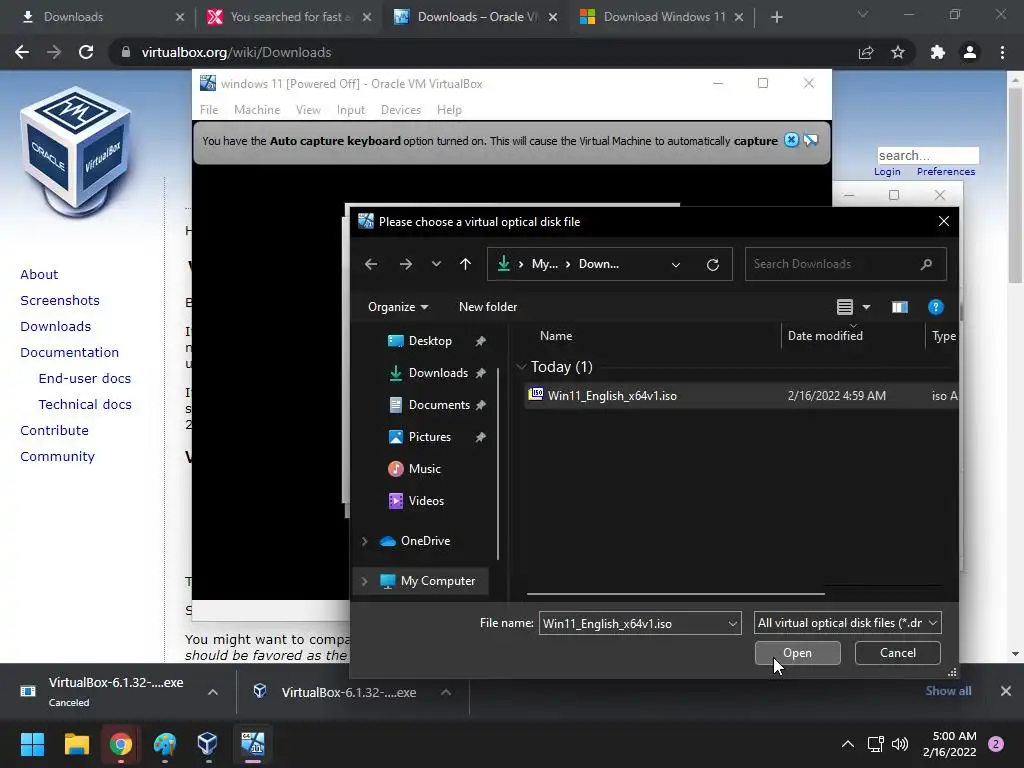Open the VirtualBox Devices menu
1024x768 pixels.
[401, 110]
